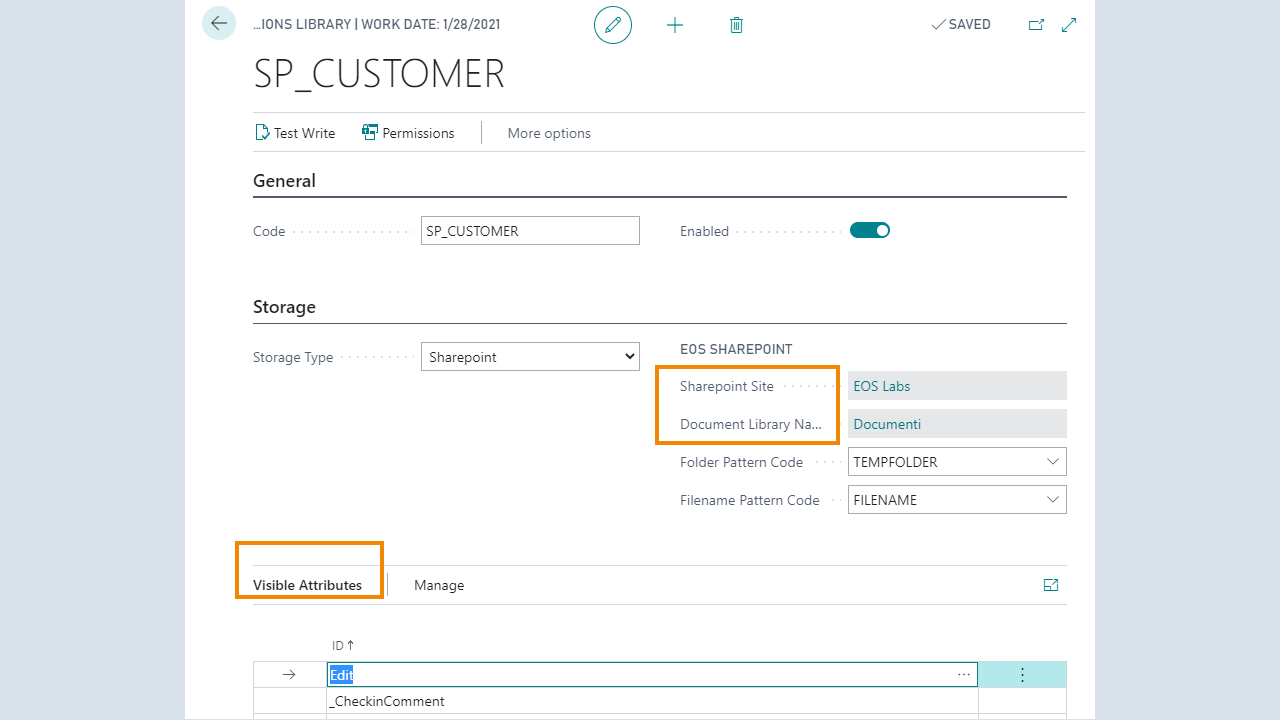
Task: Click the pencil edit icon
Action: tap(613, 25)
